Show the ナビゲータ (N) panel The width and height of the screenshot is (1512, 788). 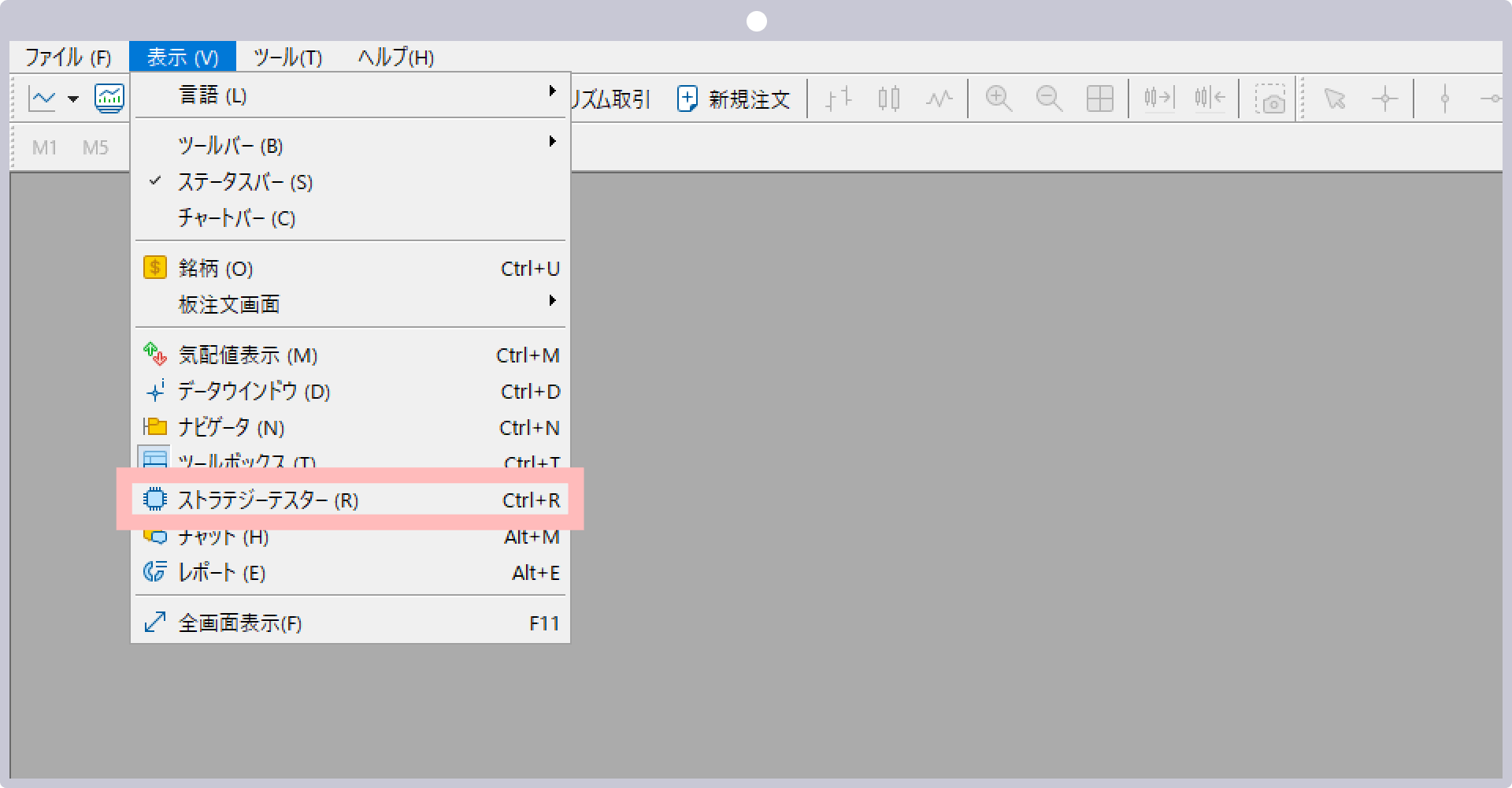(x=350, y=428)
